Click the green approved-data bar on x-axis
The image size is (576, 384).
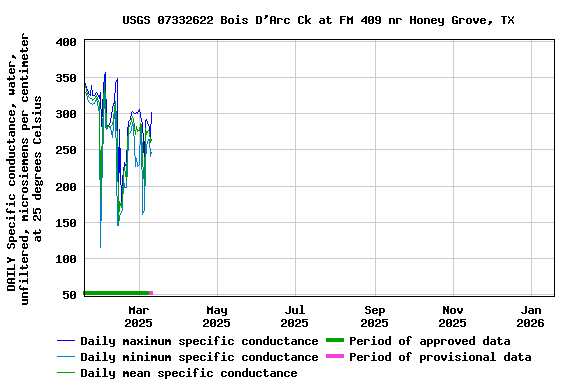(x=116, y=293)
